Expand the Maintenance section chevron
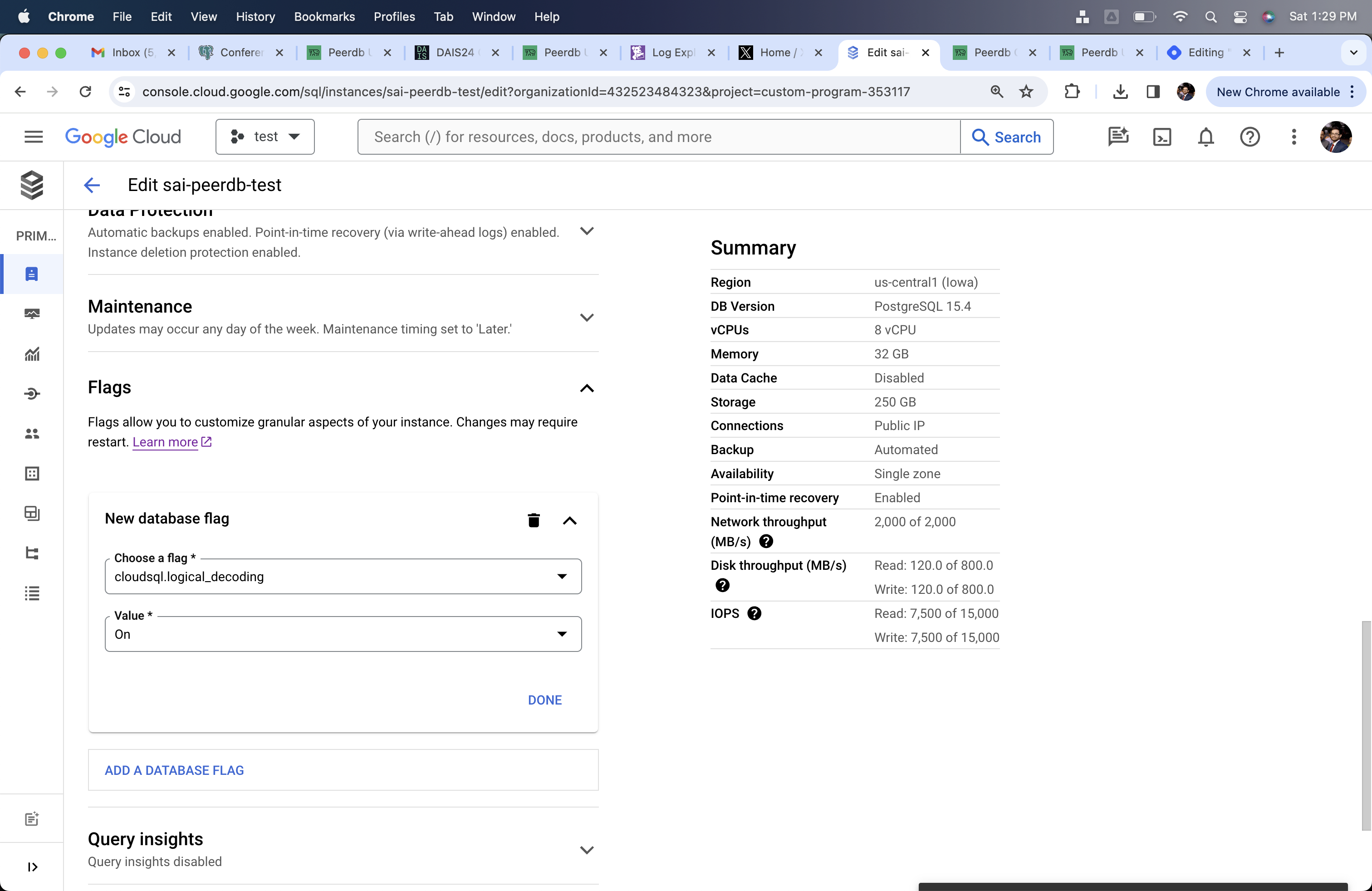Image resolution: width=1372 pixels, height=891 pixels. pyautogui.click(x=587, y=317)
